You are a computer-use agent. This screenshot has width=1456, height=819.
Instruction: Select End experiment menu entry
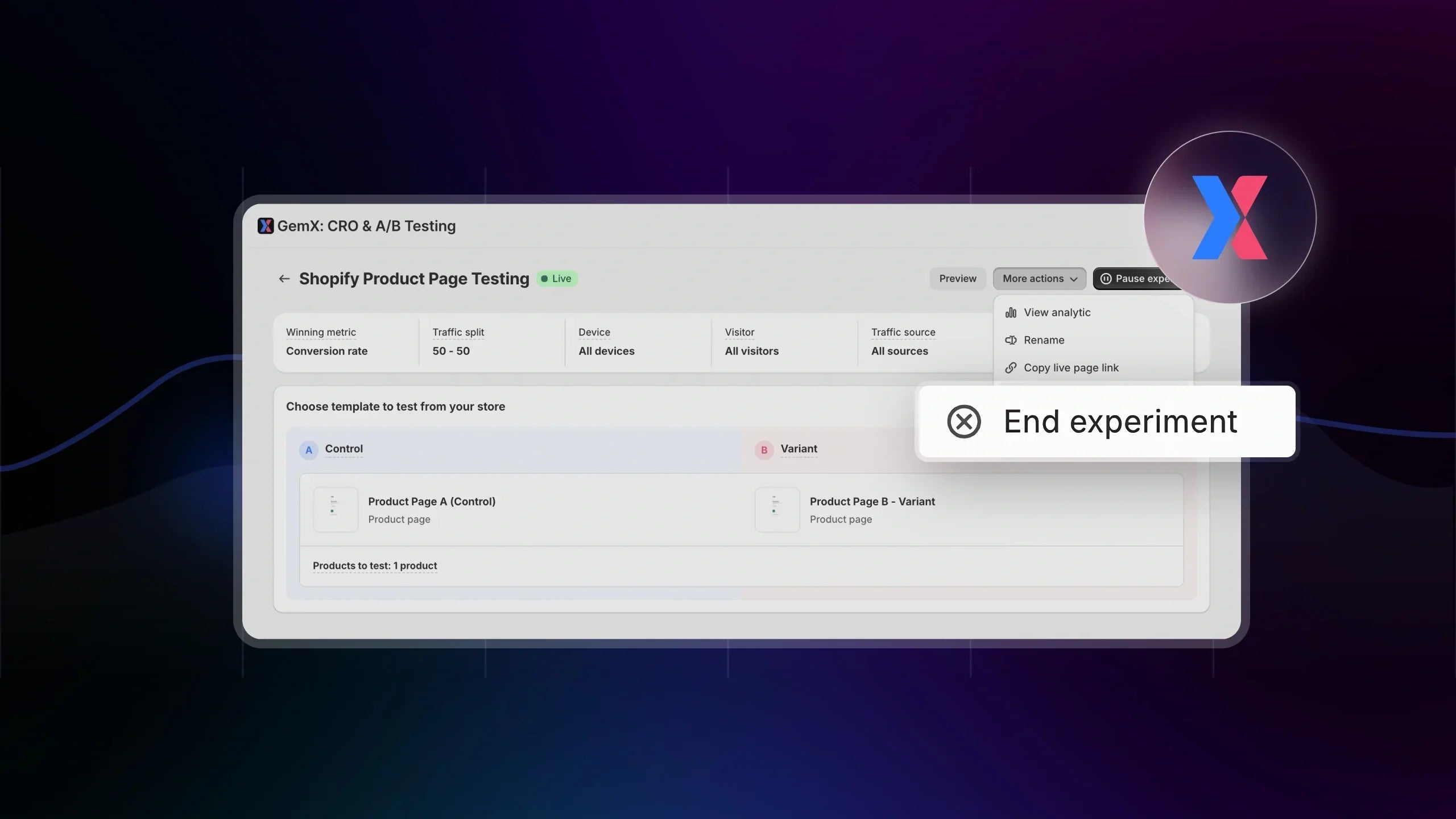(x=1119, y=421)
